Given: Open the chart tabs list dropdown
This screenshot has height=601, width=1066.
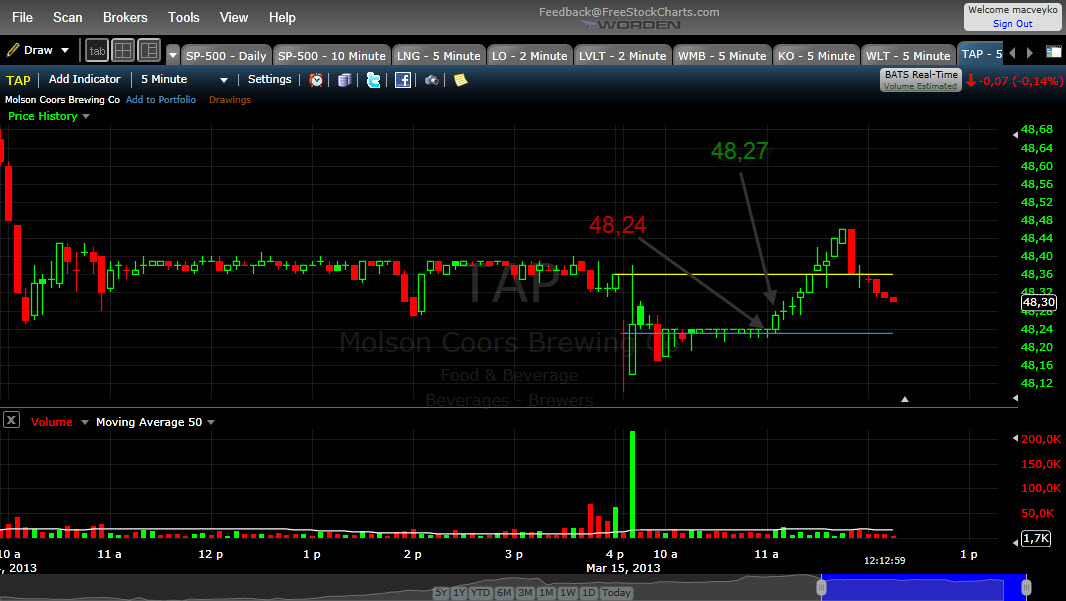Looking at the screenshot, I should coord(173,55).
